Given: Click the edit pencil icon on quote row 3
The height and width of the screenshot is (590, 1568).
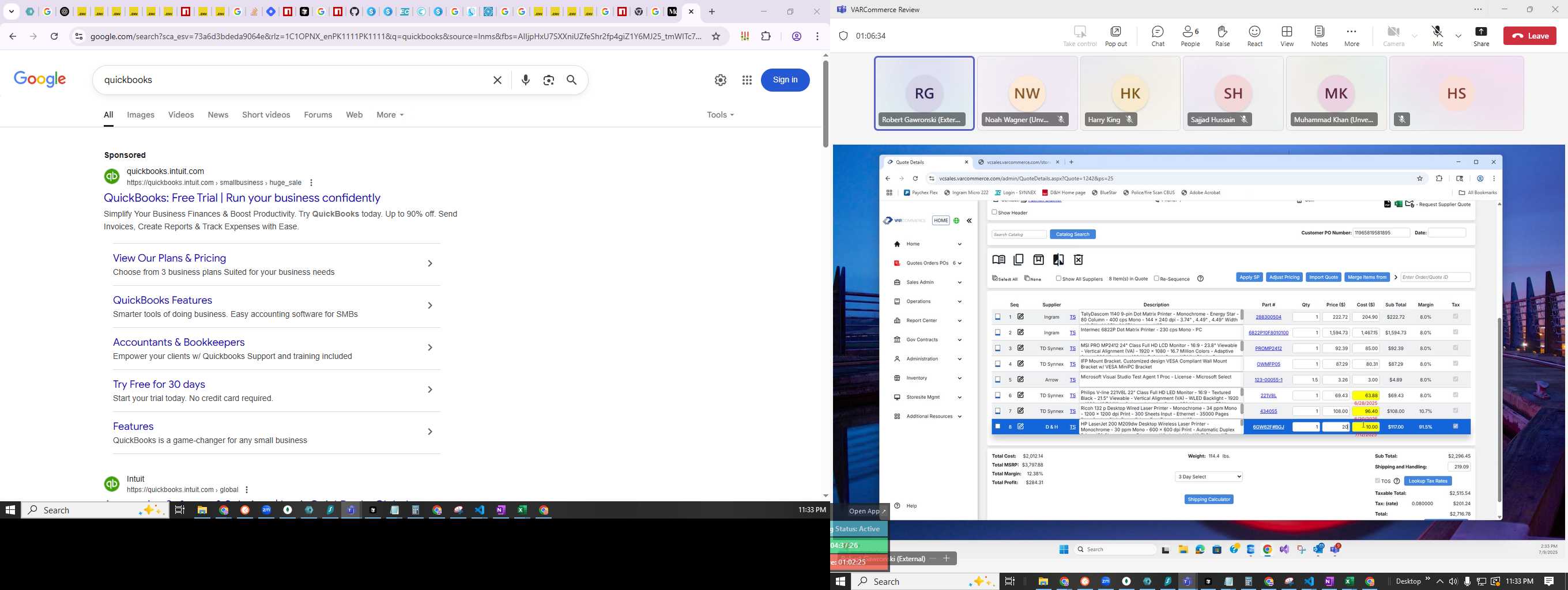Looking at the screenshot, I should [x=1021, y=348].
